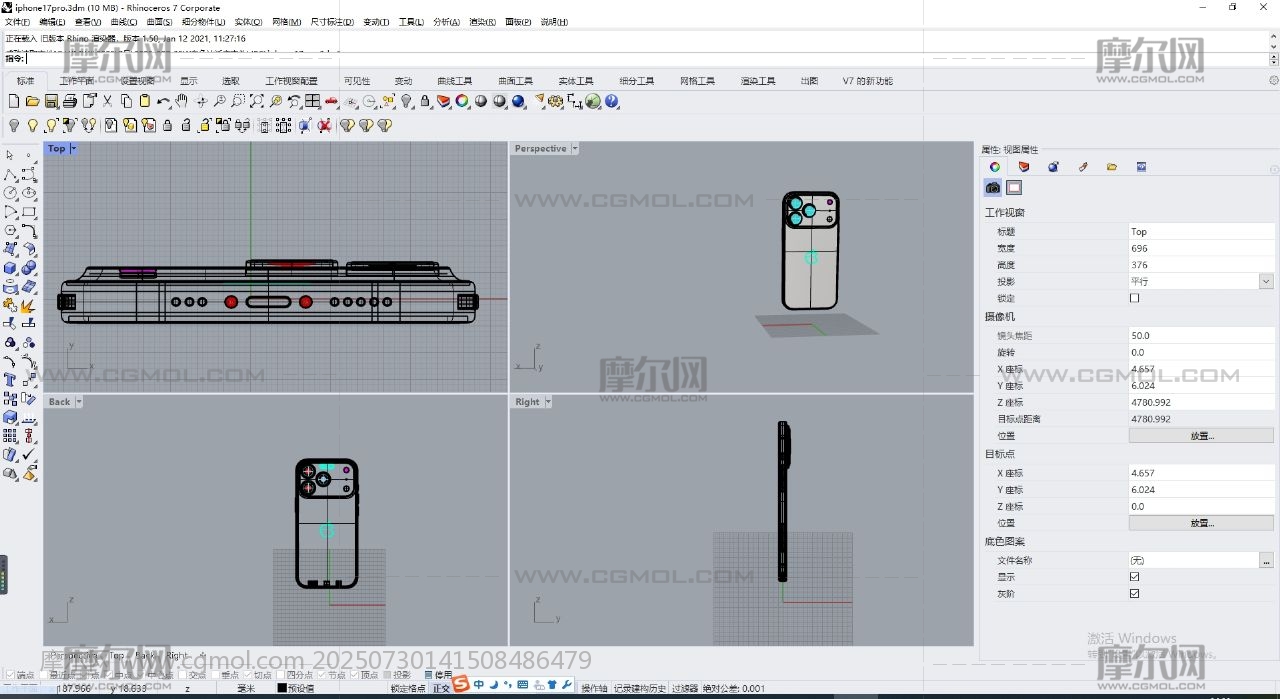Click the Paste clipboard icon
Image resolution: width=1280 pixels, height=699 pixels.
(x=145, y=101)
